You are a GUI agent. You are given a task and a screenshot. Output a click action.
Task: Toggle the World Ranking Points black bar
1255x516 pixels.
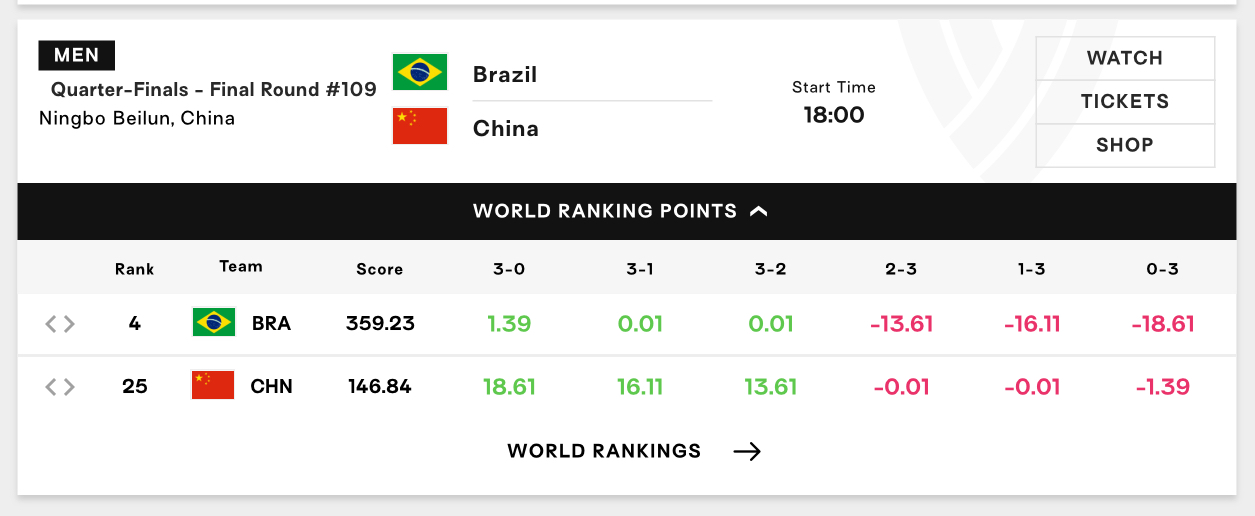[627, 211]
